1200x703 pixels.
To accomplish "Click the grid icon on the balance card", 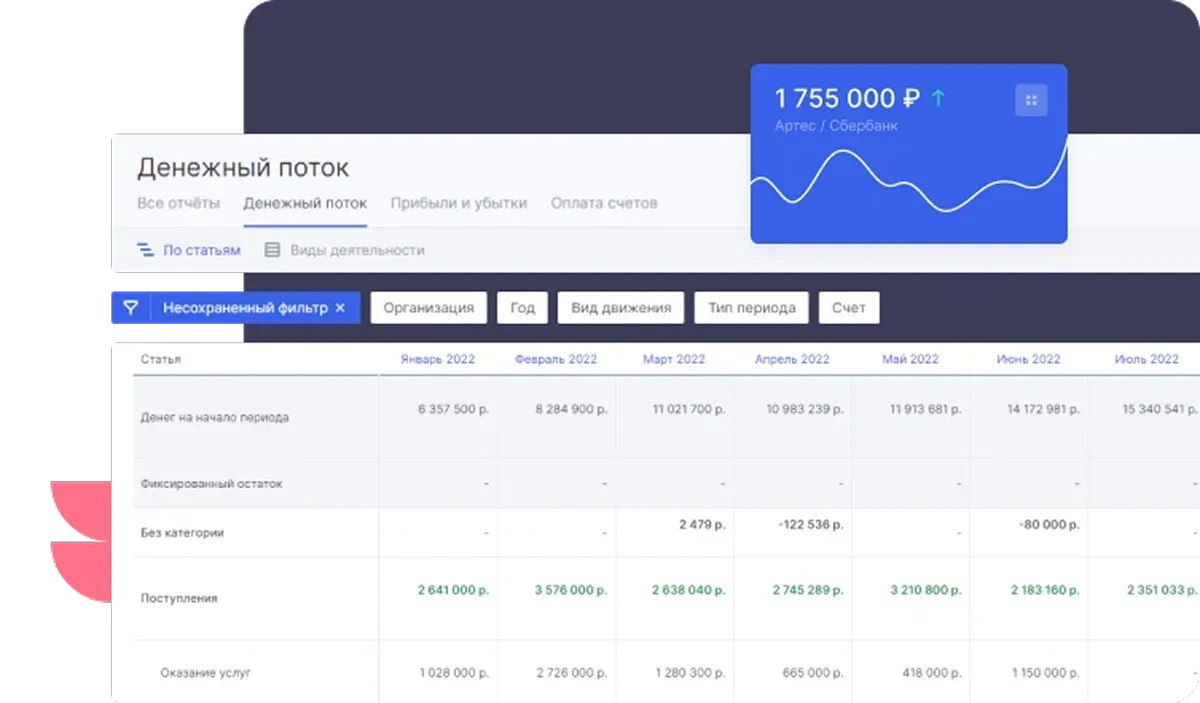I will point(1031,100).
